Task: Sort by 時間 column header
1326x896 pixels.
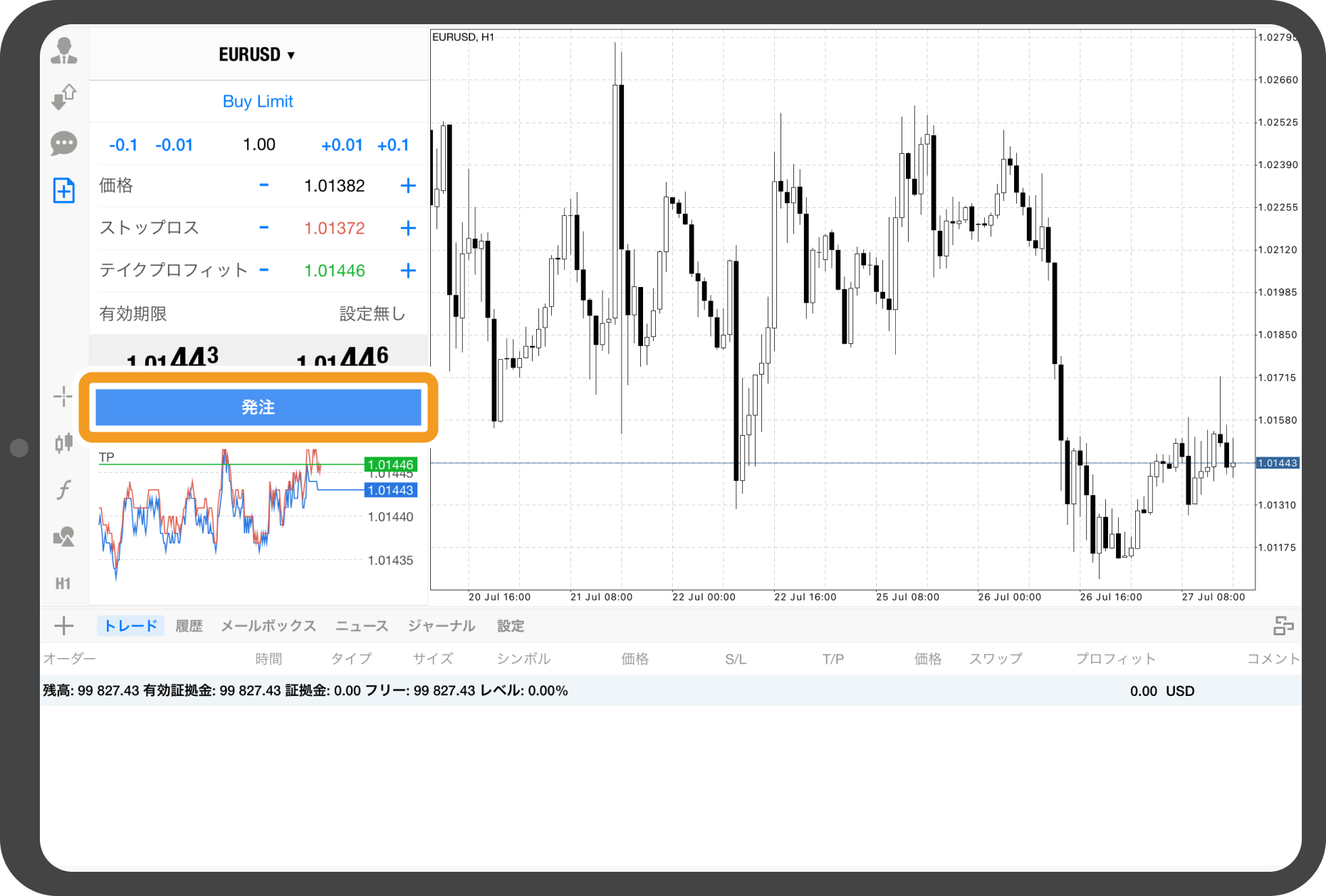Action: [x=269, y=659]
